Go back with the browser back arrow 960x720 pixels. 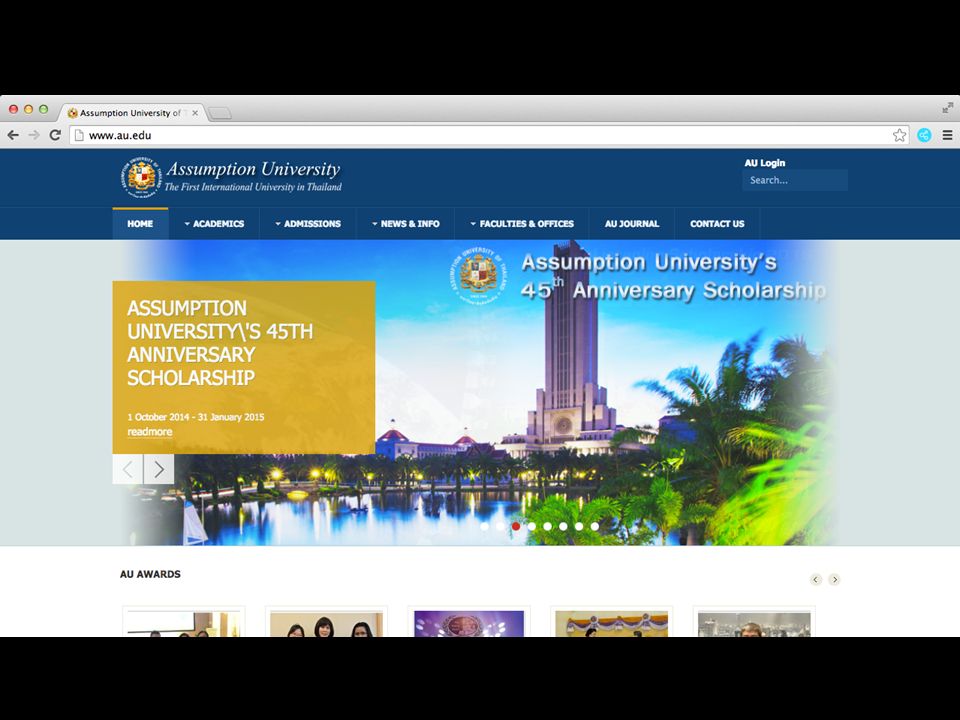pyautogui.click(x=13, y=135)
